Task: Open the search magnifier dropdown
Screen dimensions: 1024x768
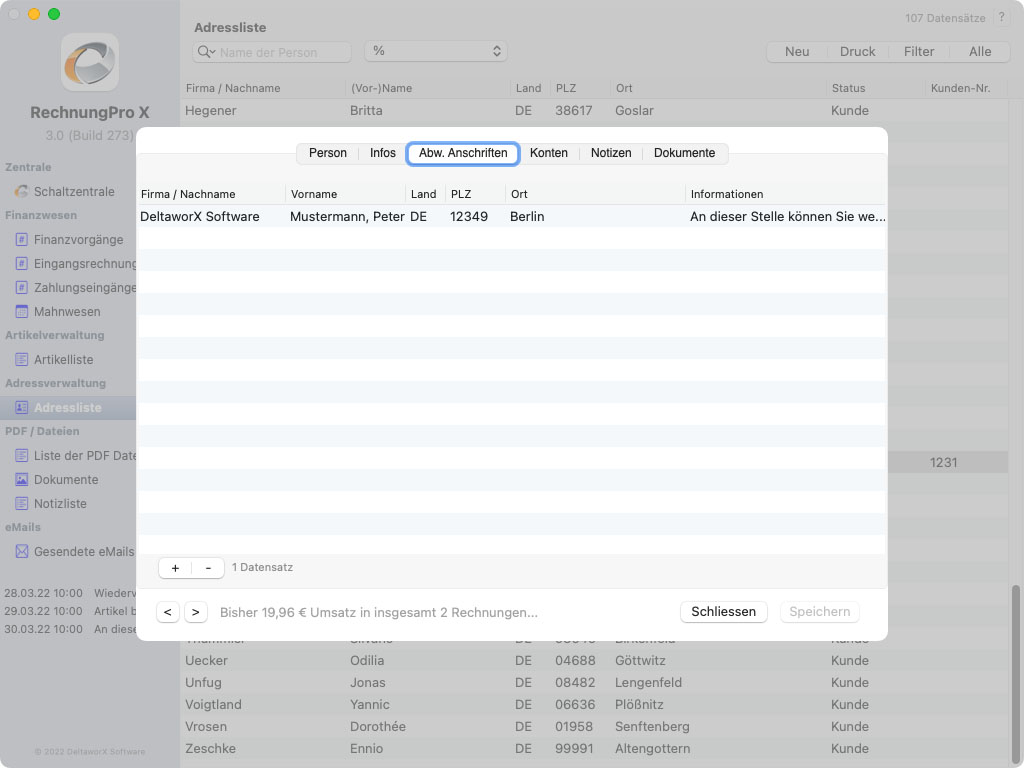Action: [207, 52]
